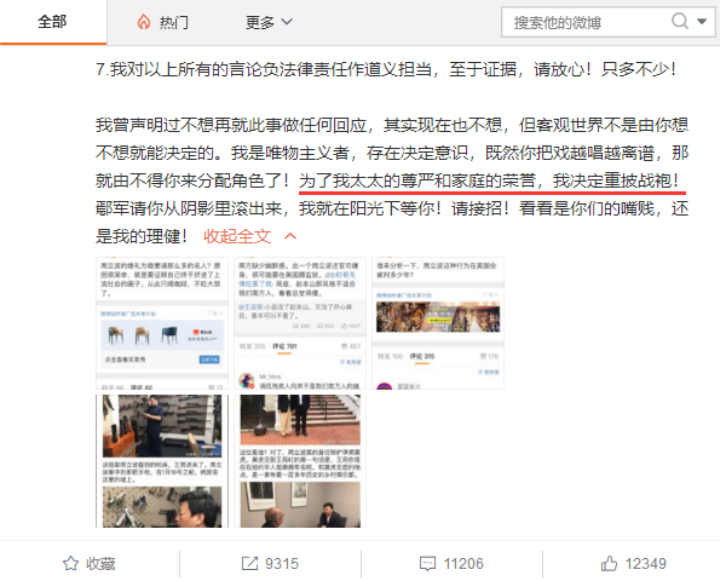
Task: Click the star favorite icon
Action: (x=71, y=563)
